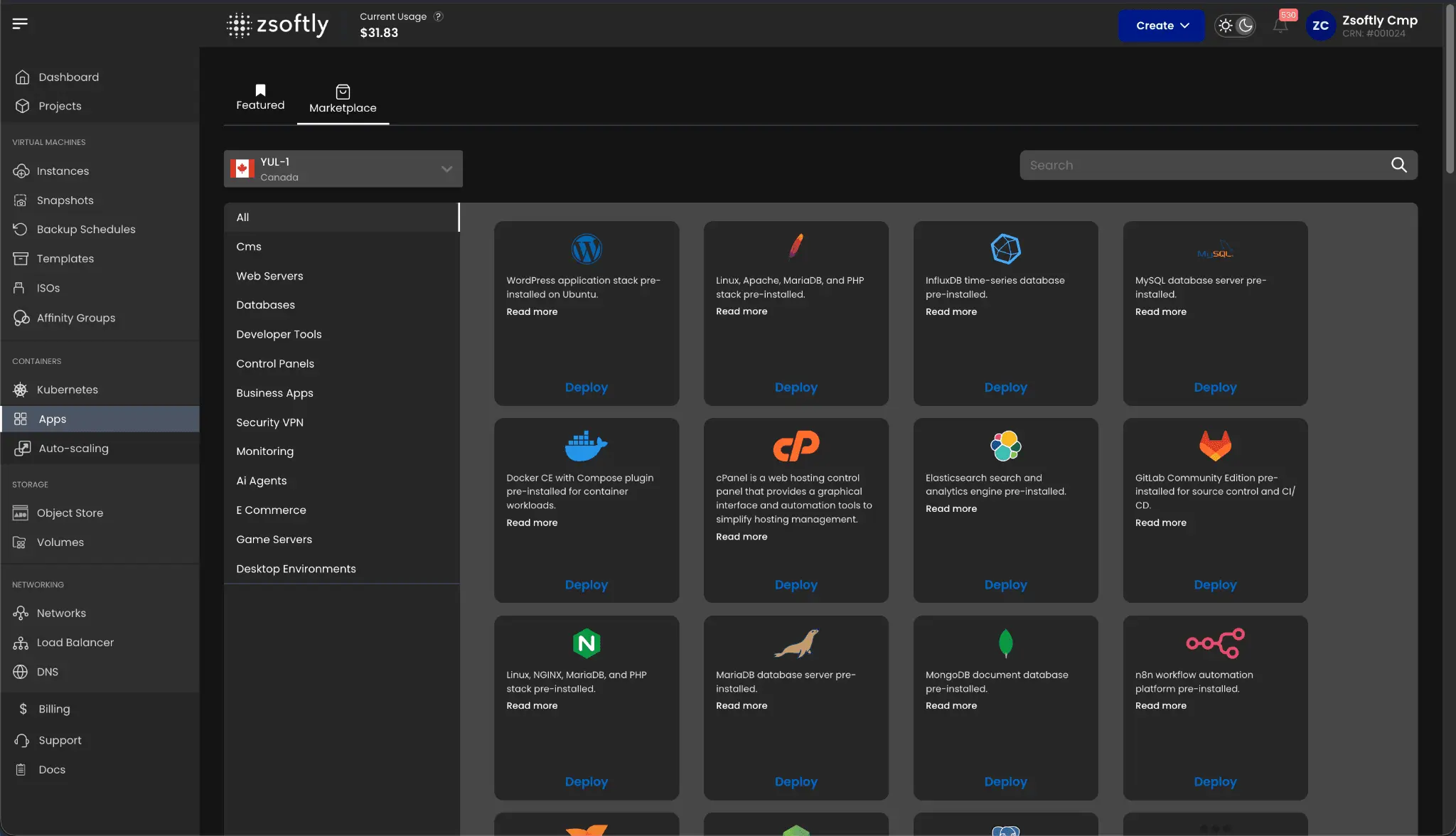The height and width of the screenshot is (836, 1456).
Task: Open the hamburger menu icon
Action: 20,23
